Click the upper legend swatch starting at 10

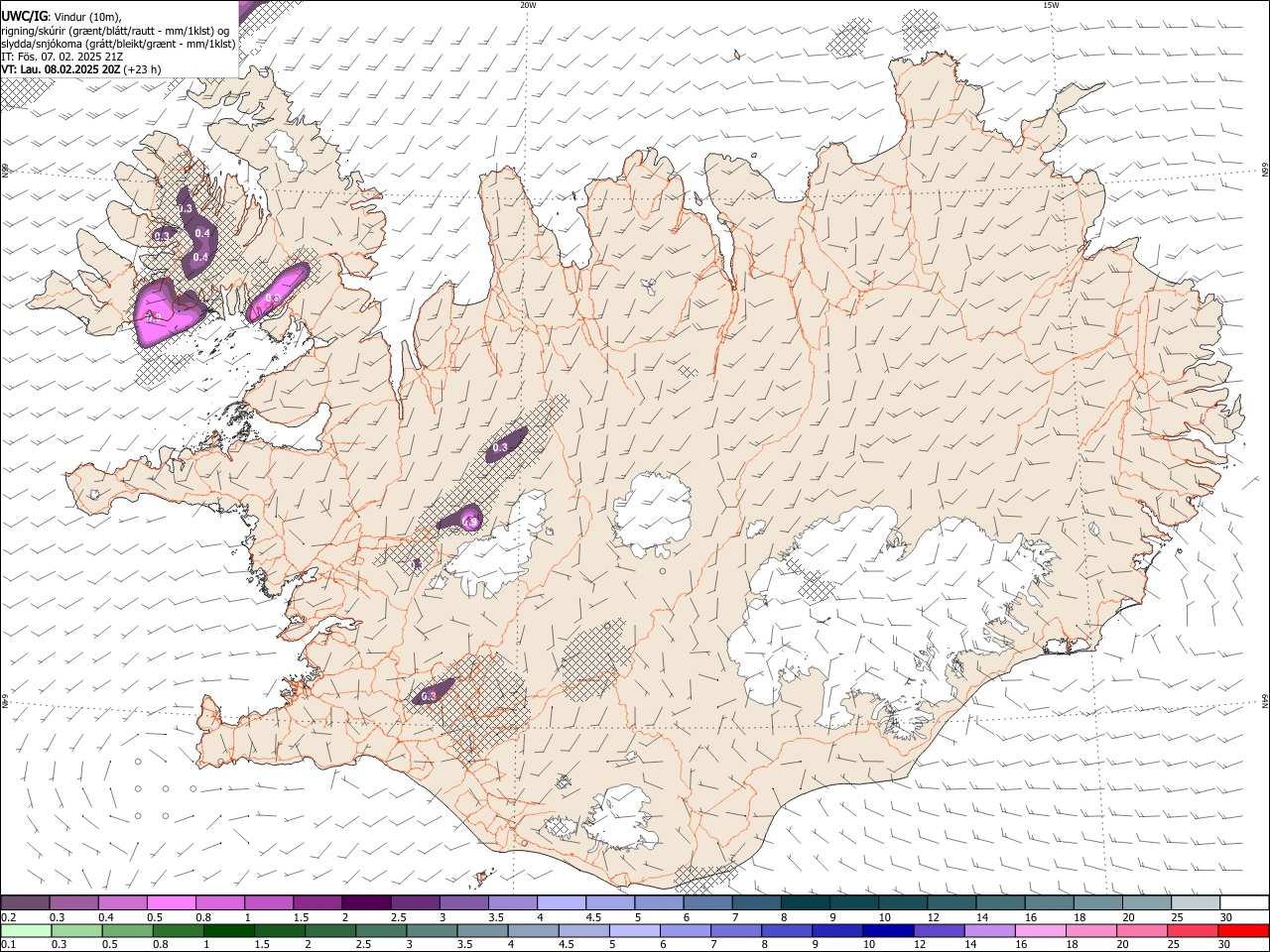(903, 902)
